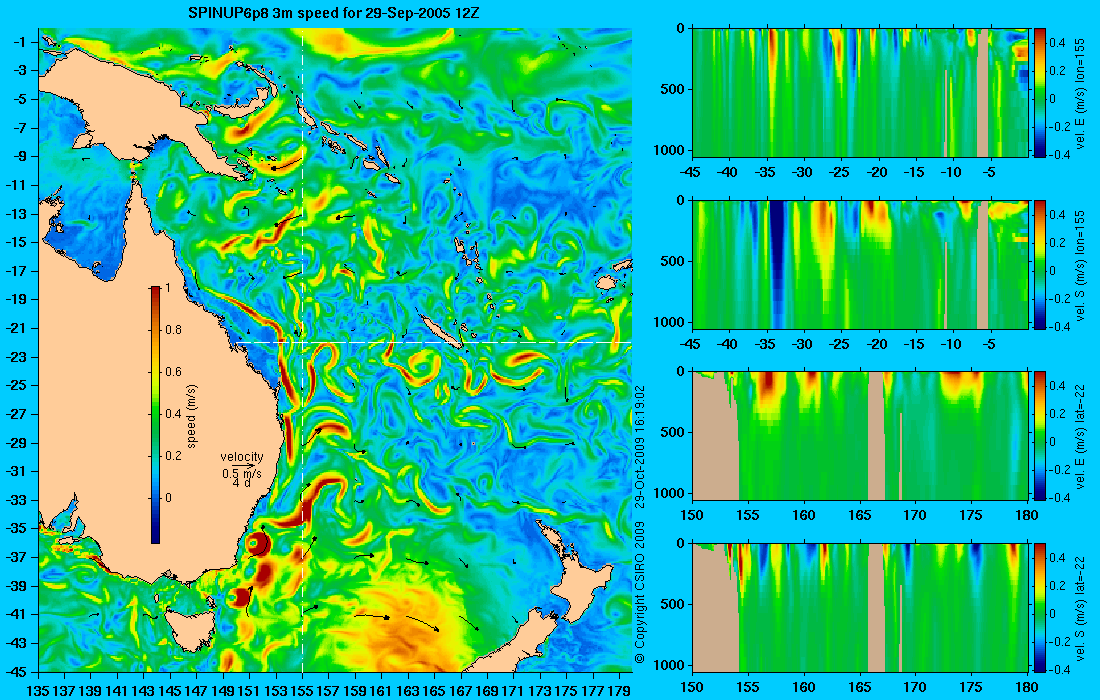
Task: Click the color bar labeled 'vel. S (m/s) lon=155'
Action: [x=1040, y=264]
